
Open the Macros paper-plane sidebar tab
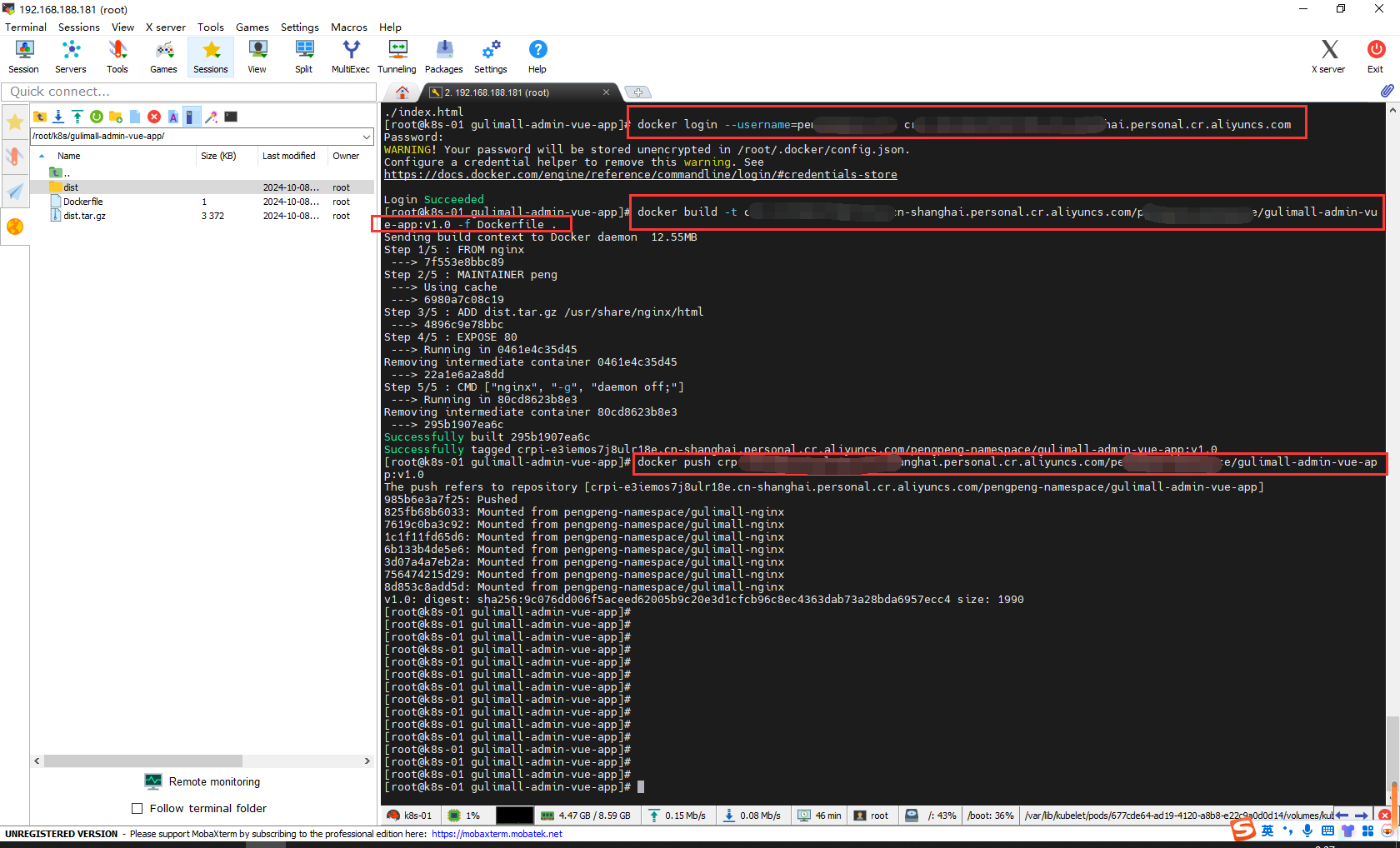coord(15,191)
